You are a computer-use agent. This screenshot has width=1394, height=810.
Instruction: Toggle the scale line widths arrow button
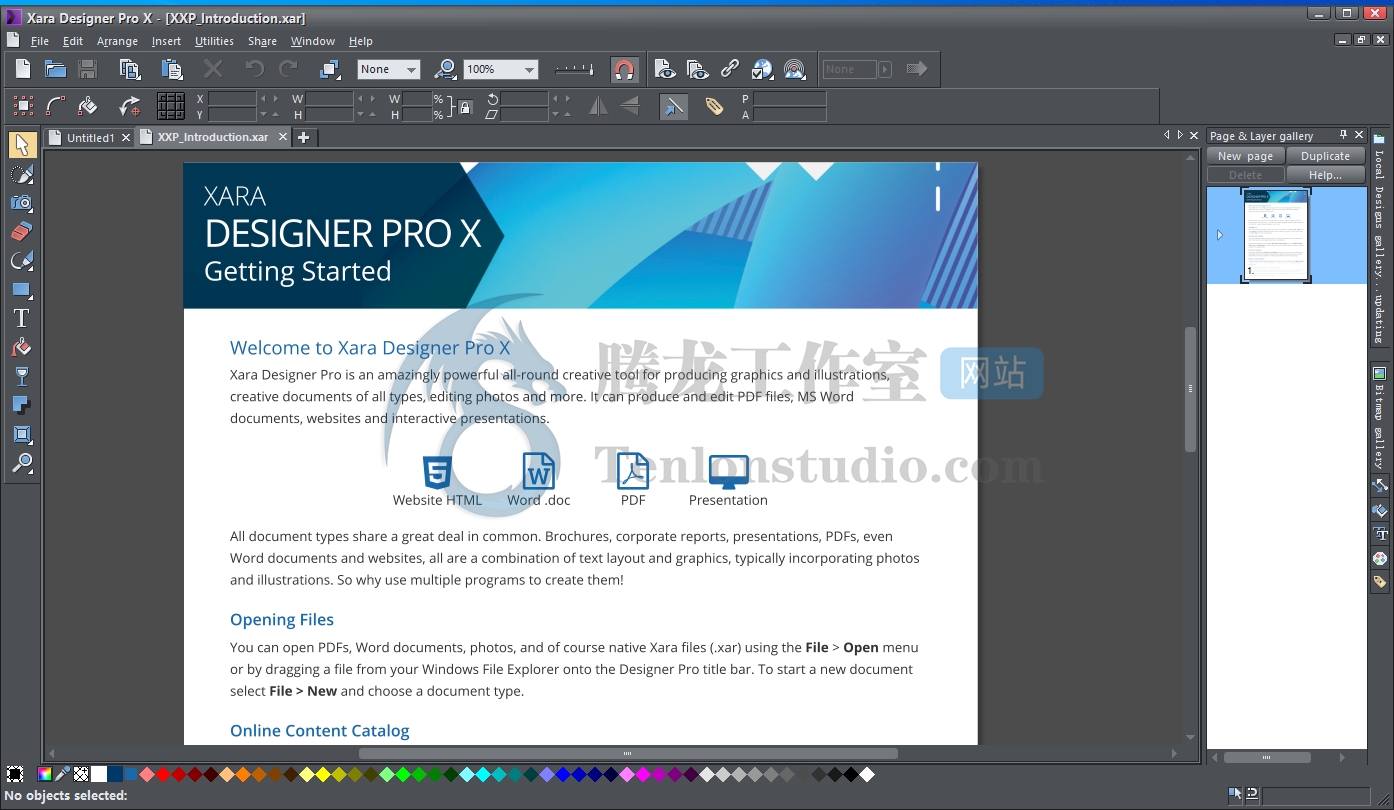(x=674, y=106)
